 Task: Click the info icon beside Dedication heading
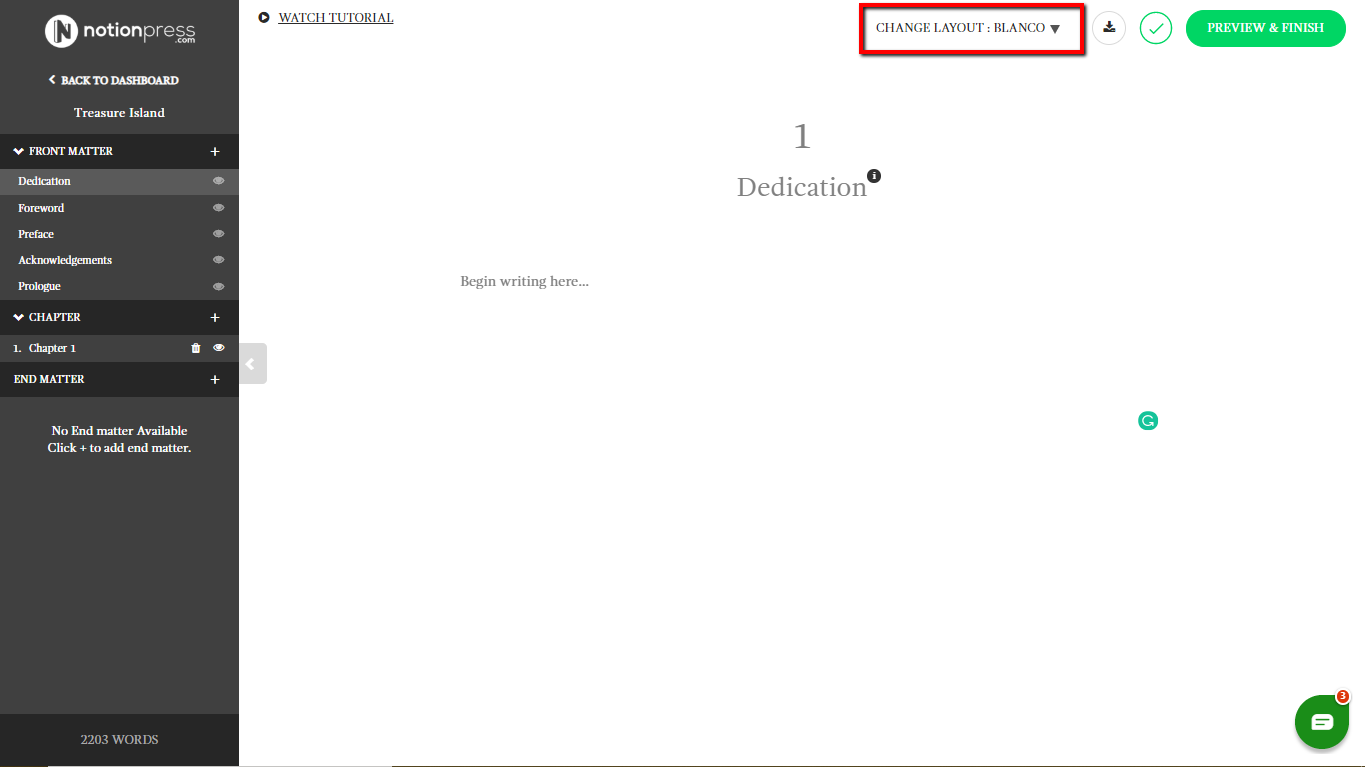pyautogui.click(x=874, y=176)
